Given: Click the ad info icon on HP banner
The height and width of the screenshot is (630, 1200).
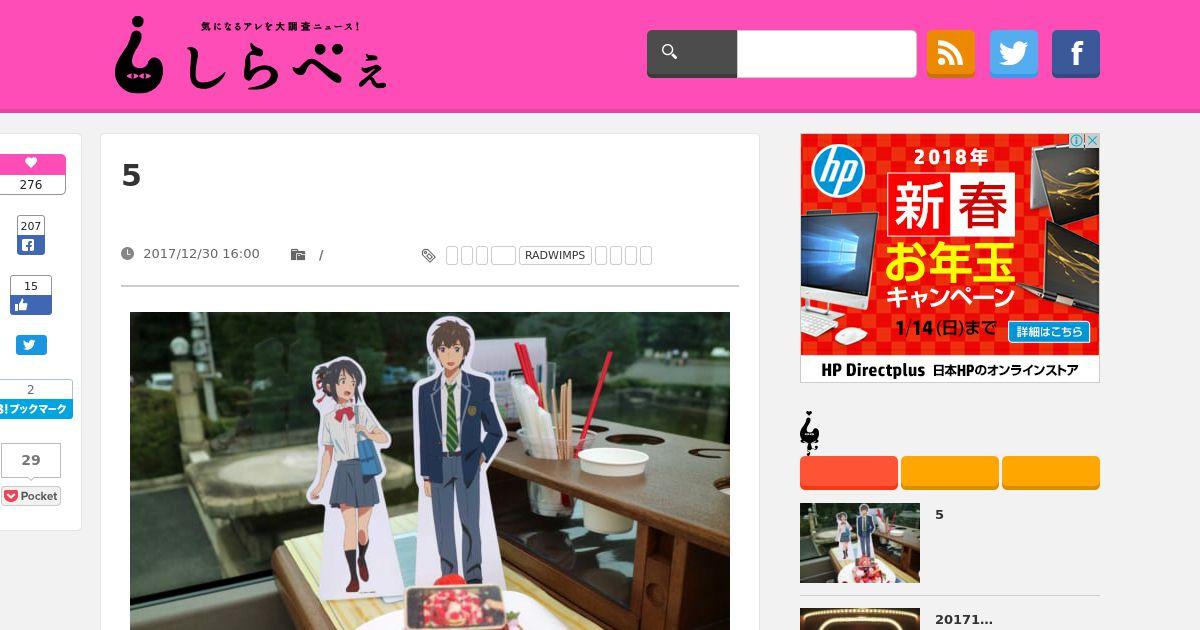Looking at the screenshot, I should [1076, 141].
